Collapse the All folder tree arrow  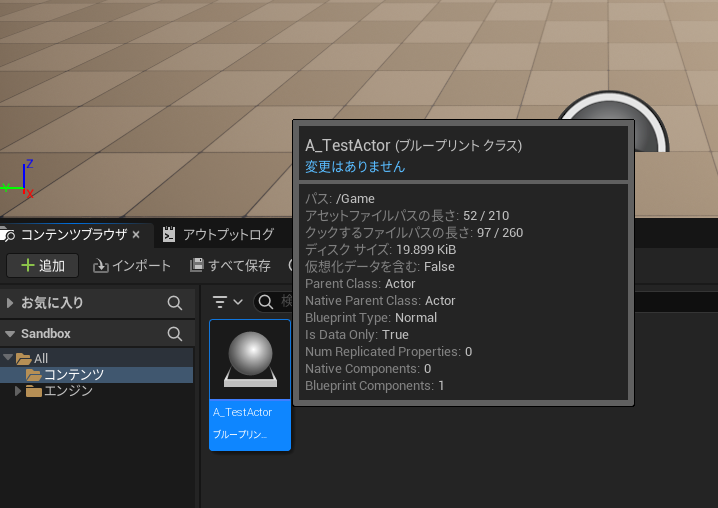pyautogui.click(x=6, y=358)
